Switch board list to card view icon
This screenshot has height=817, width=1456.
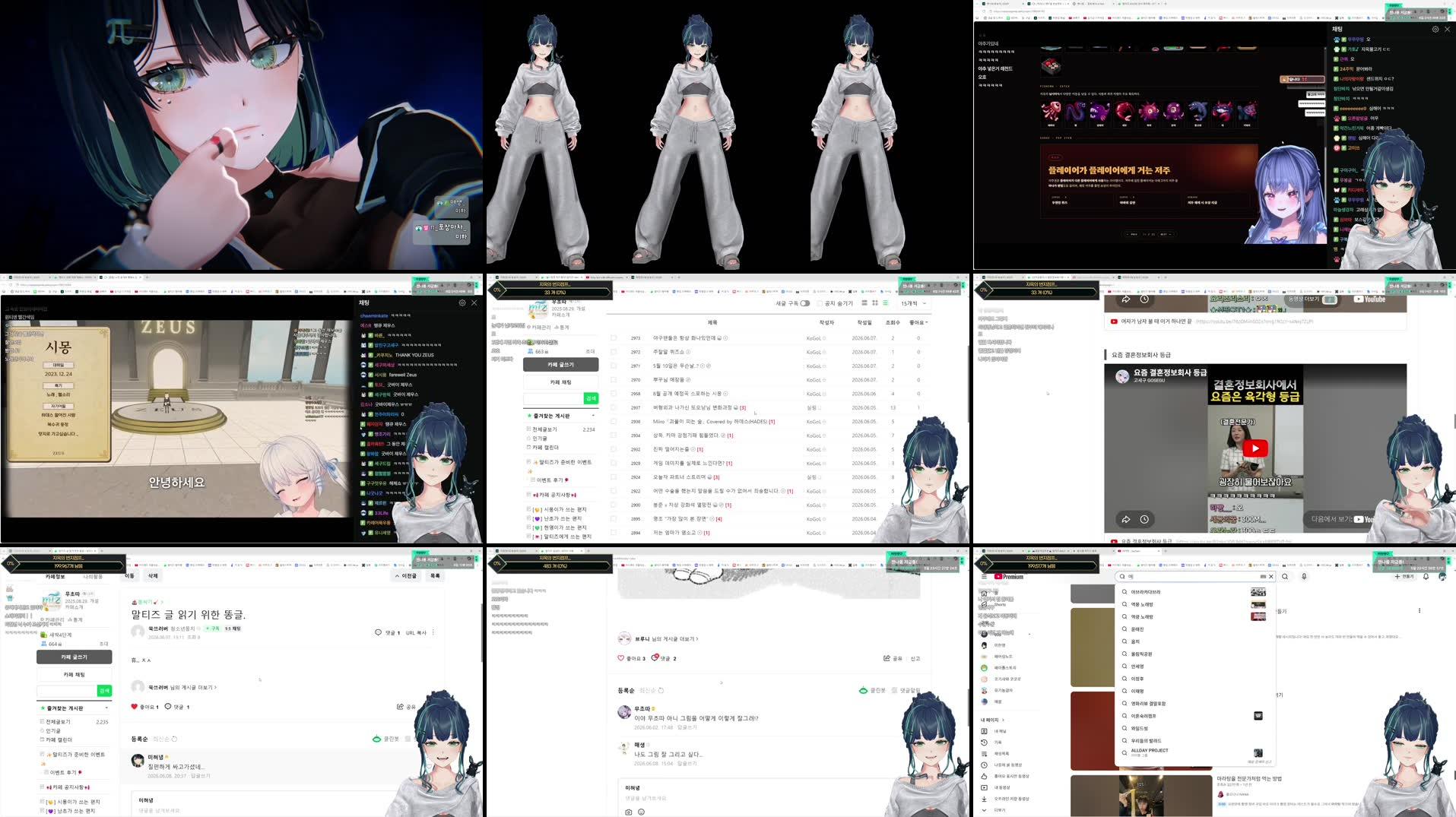pyautogui.click(x=864, y=303)
